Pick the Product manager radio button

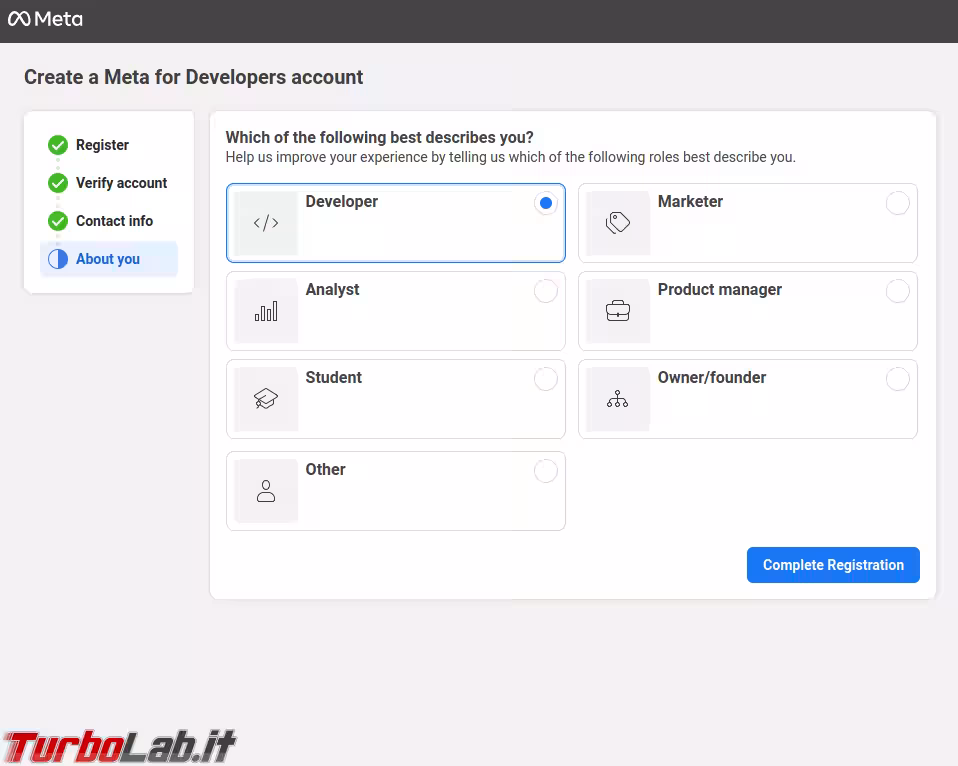(897, 291)
